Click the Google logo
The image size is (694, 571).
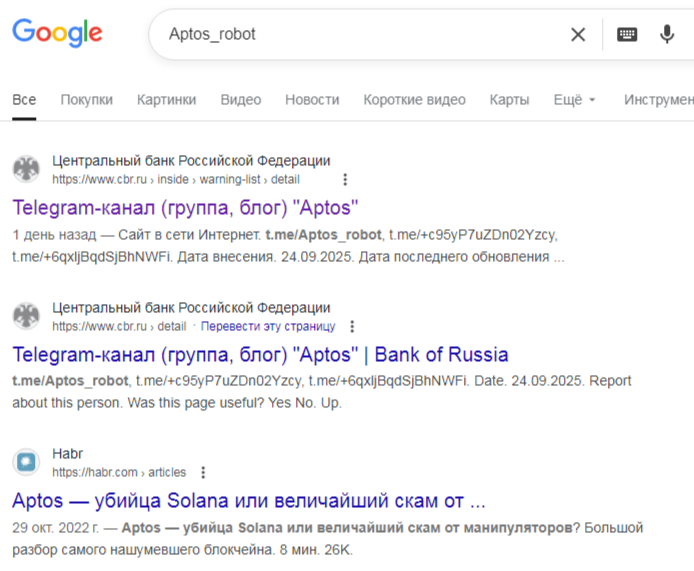coord(58,32)
